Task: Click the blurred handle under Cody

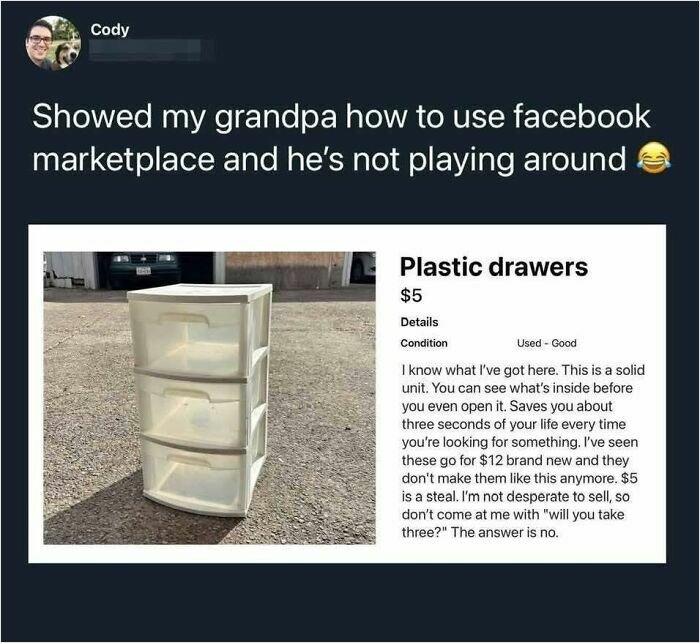Action: (145, 50)
